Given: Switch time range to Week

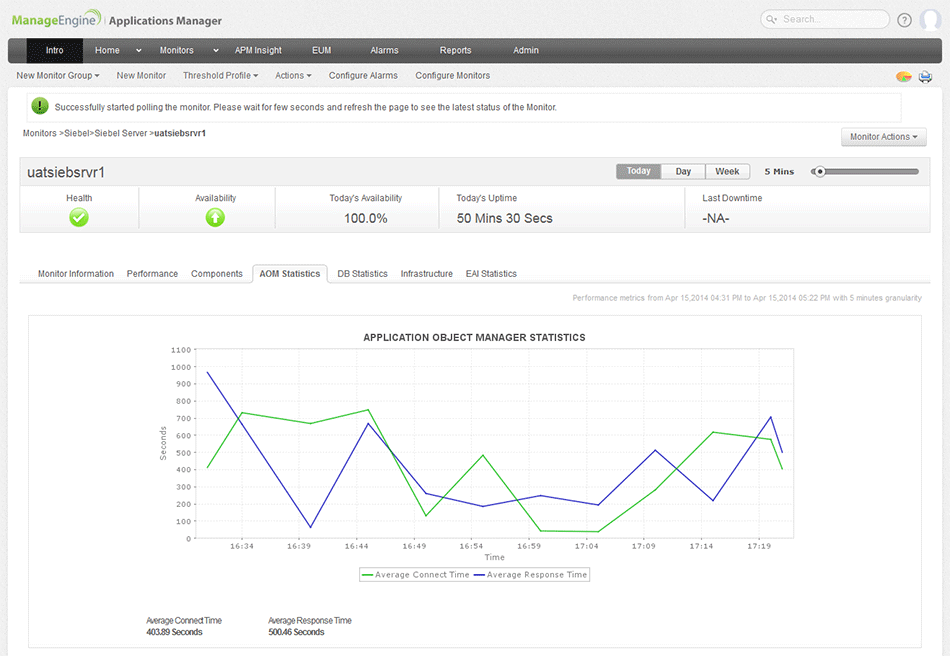Looking at the screenshot, I should tap(727, 171).
